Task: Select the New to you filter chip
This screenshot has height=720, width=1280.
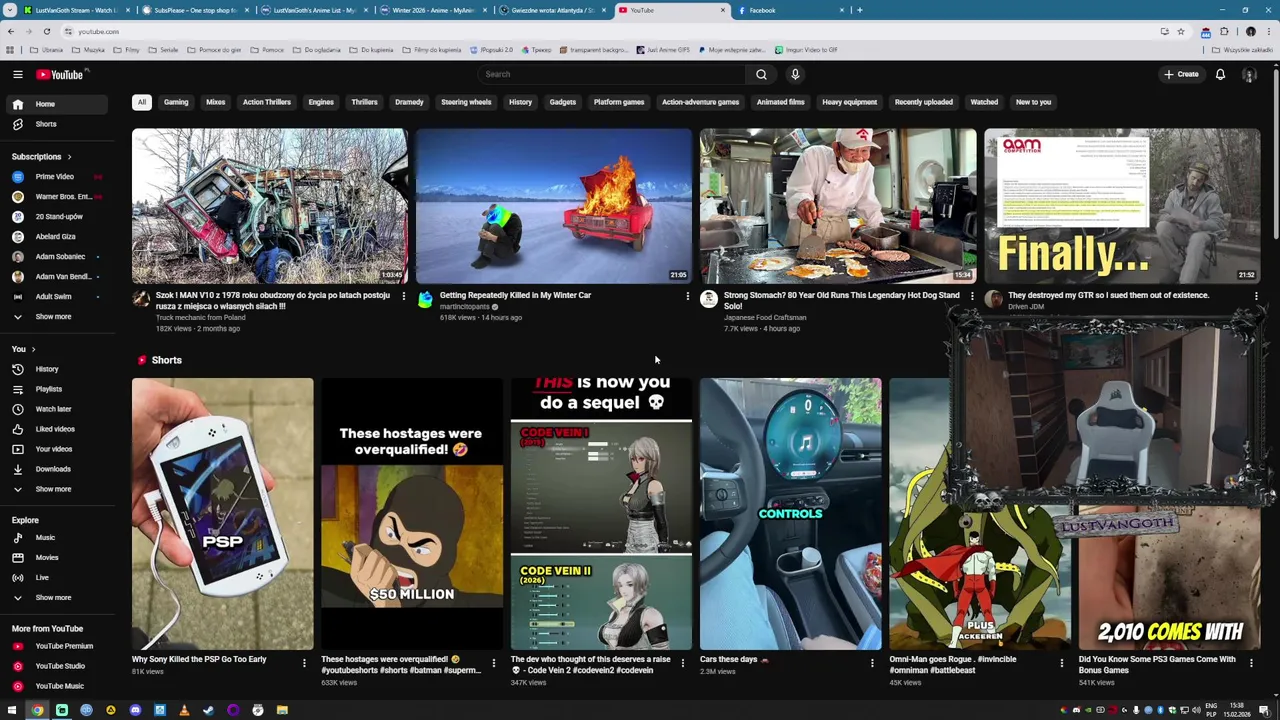Action: click(1033, 102)
